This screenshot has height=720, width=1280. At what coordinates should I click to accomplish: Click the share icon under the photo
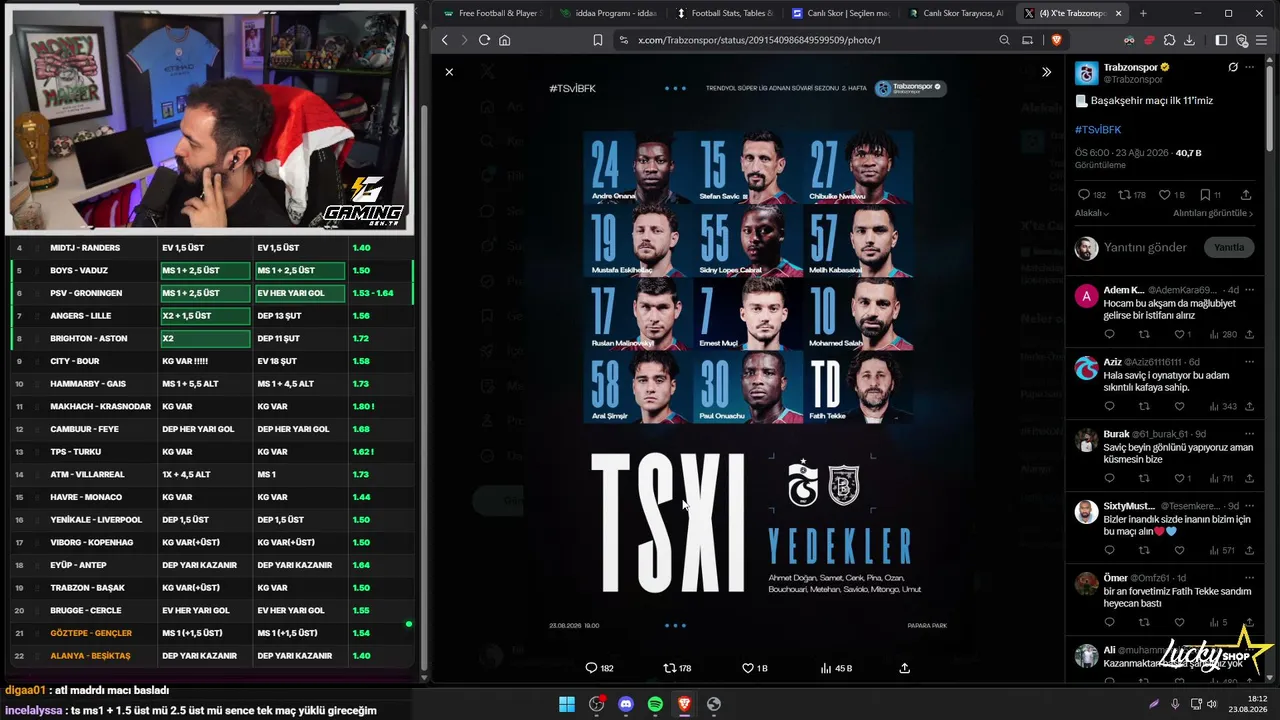(905, 668)
